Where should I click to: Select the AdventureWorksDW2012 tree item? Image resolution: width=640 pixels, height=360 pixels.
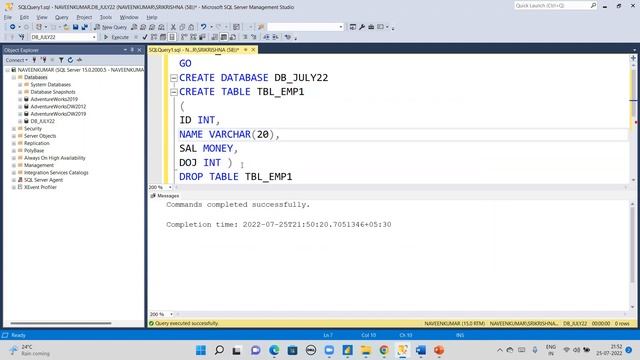tap(58, 107)
